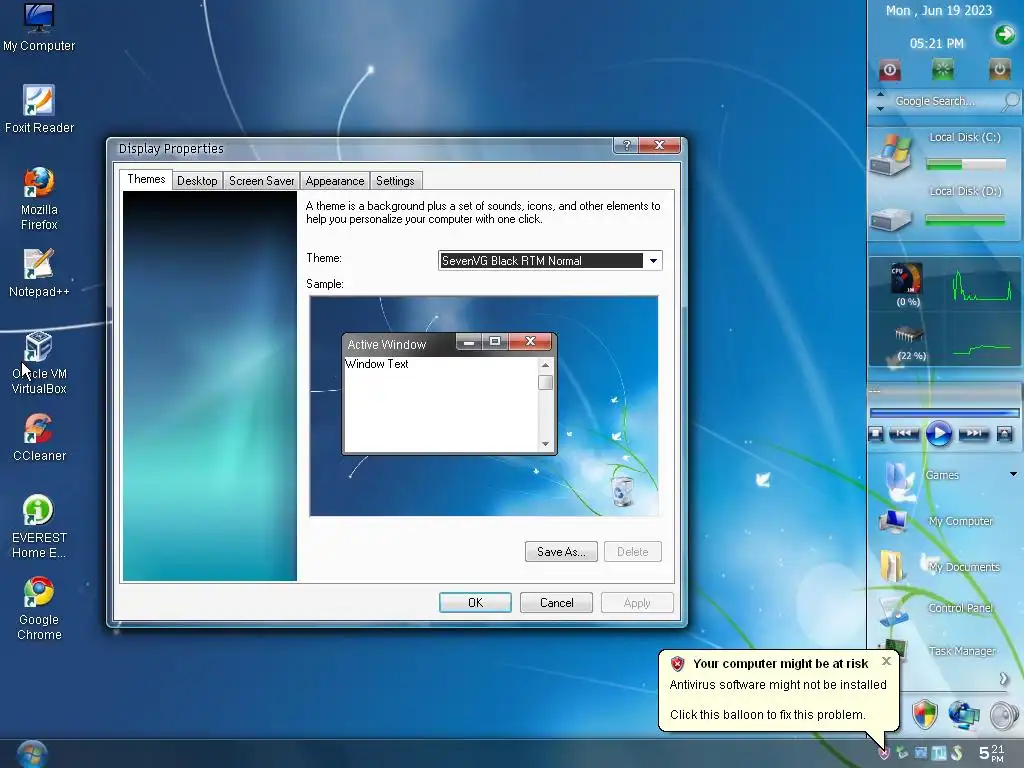
Task: Click the Local Disk (C:) usage bar
Action: point(966,164)
